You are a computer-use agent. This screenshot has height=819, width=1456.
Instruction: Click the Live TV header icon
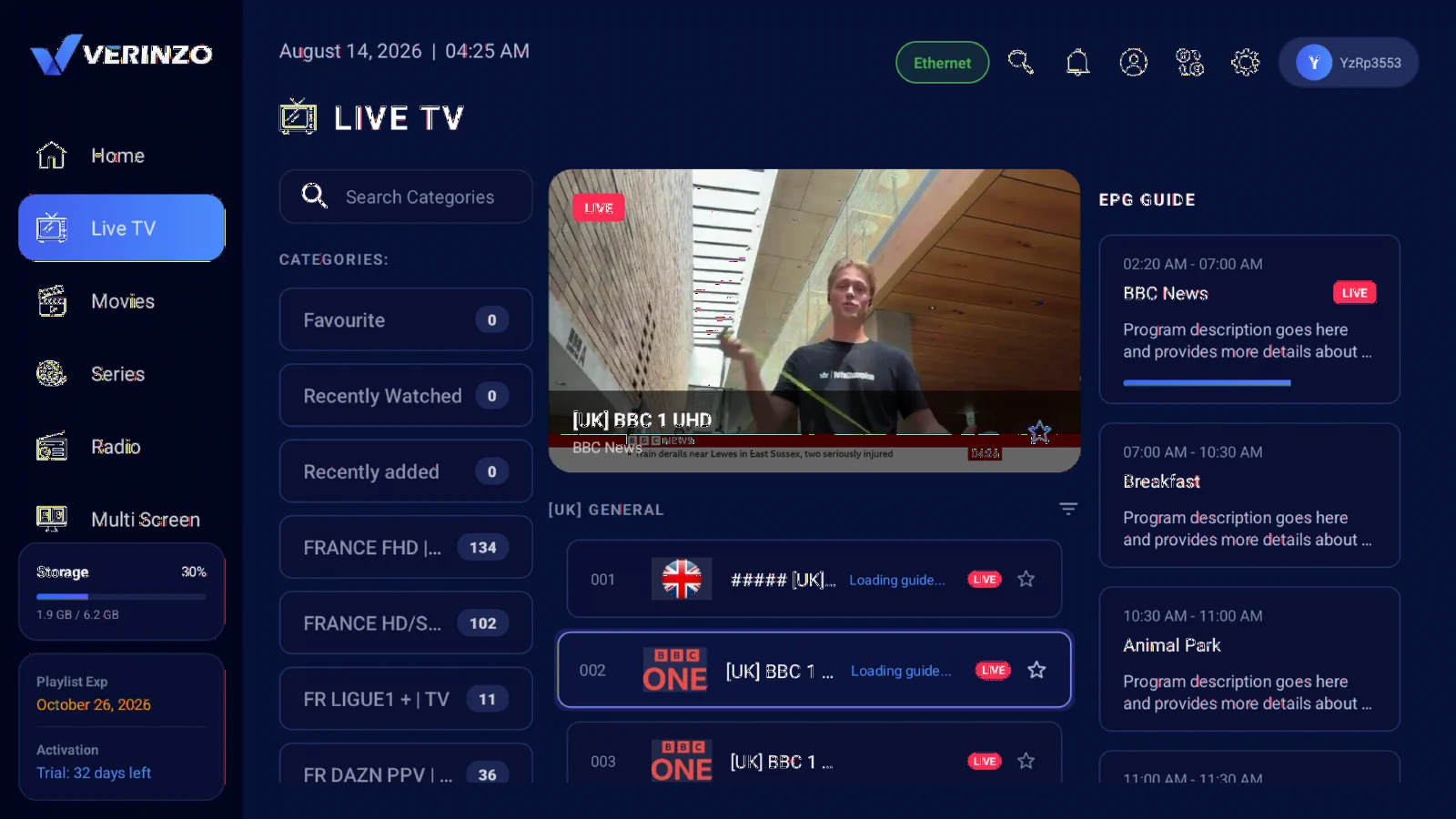pyautogui.click(x=298, y=117)
